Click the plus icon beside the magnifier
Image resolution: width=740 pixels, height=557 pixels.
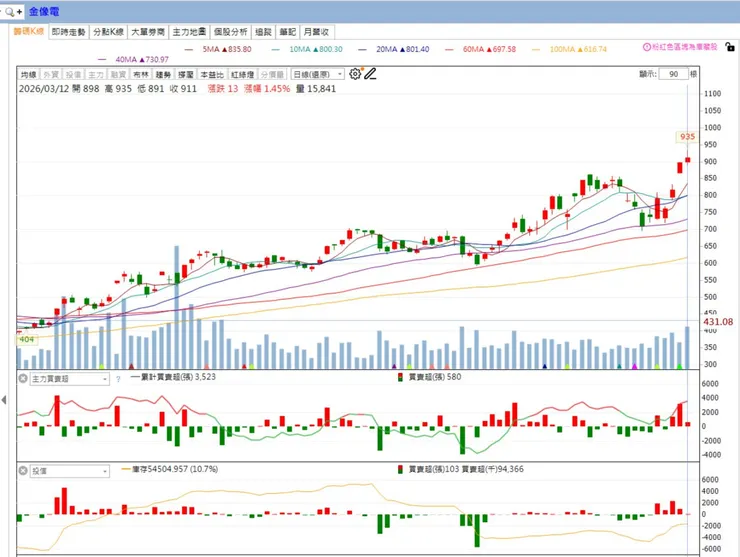[19, 12]
